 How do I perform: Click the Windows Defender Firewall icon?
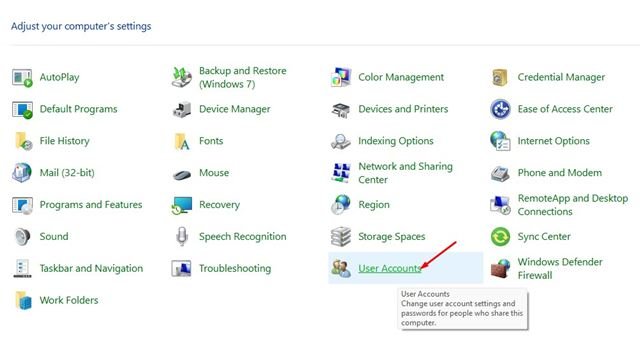click(500, 269)
